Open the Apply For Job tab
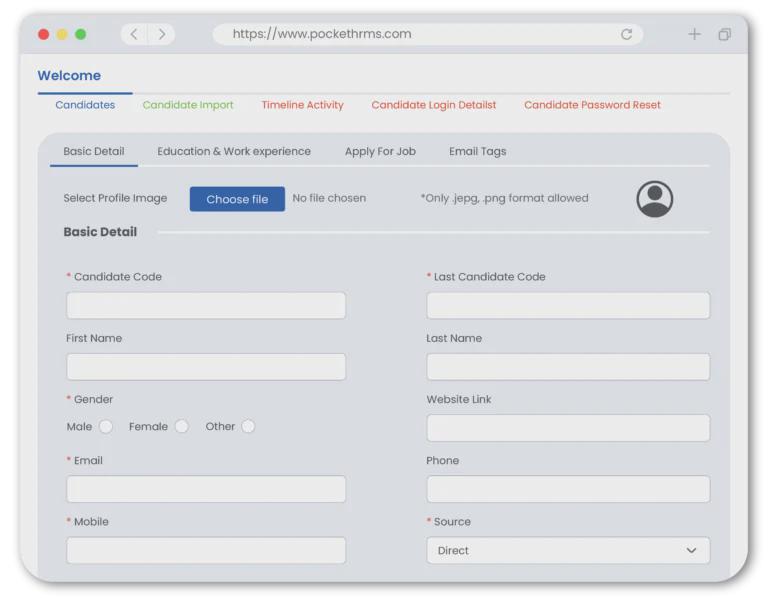768x598 pixels. 380,152
